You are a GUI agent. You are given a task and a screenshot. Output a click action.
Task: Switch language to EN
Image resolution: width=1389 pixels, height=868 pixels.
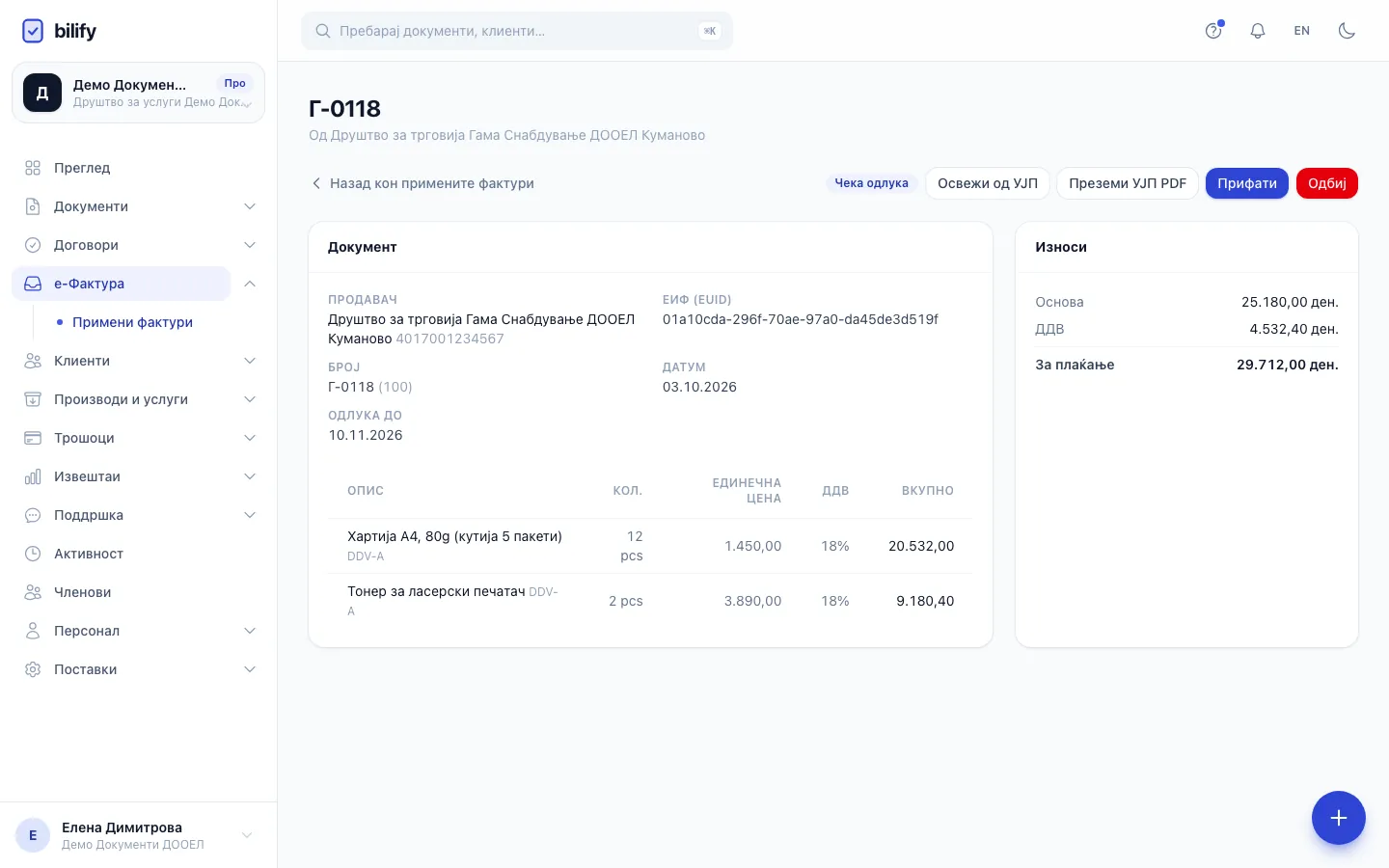click(x=1302, y=31)
